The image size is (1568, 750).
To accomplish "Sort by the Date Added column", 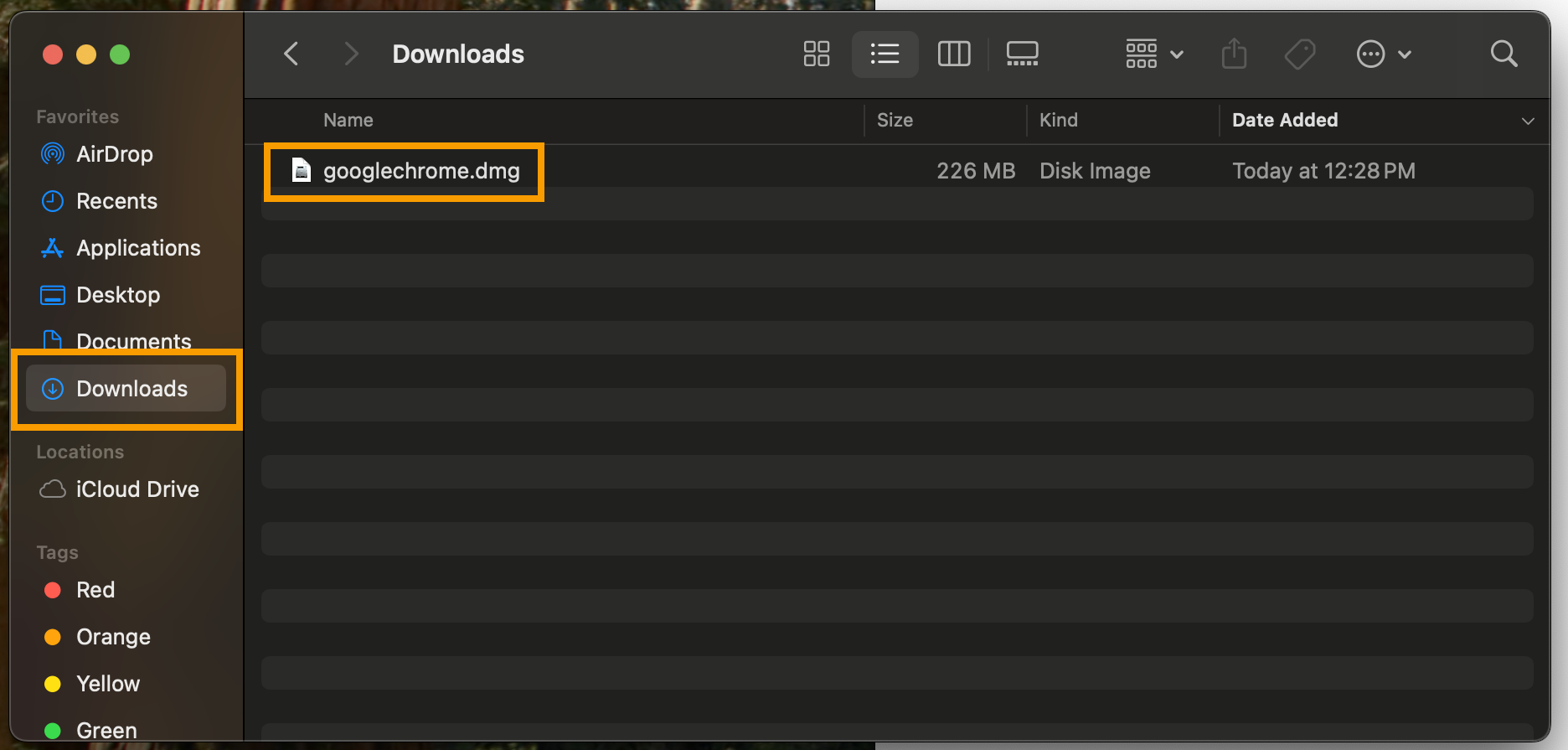I will pyautogui.click(x=1285, y=120).
